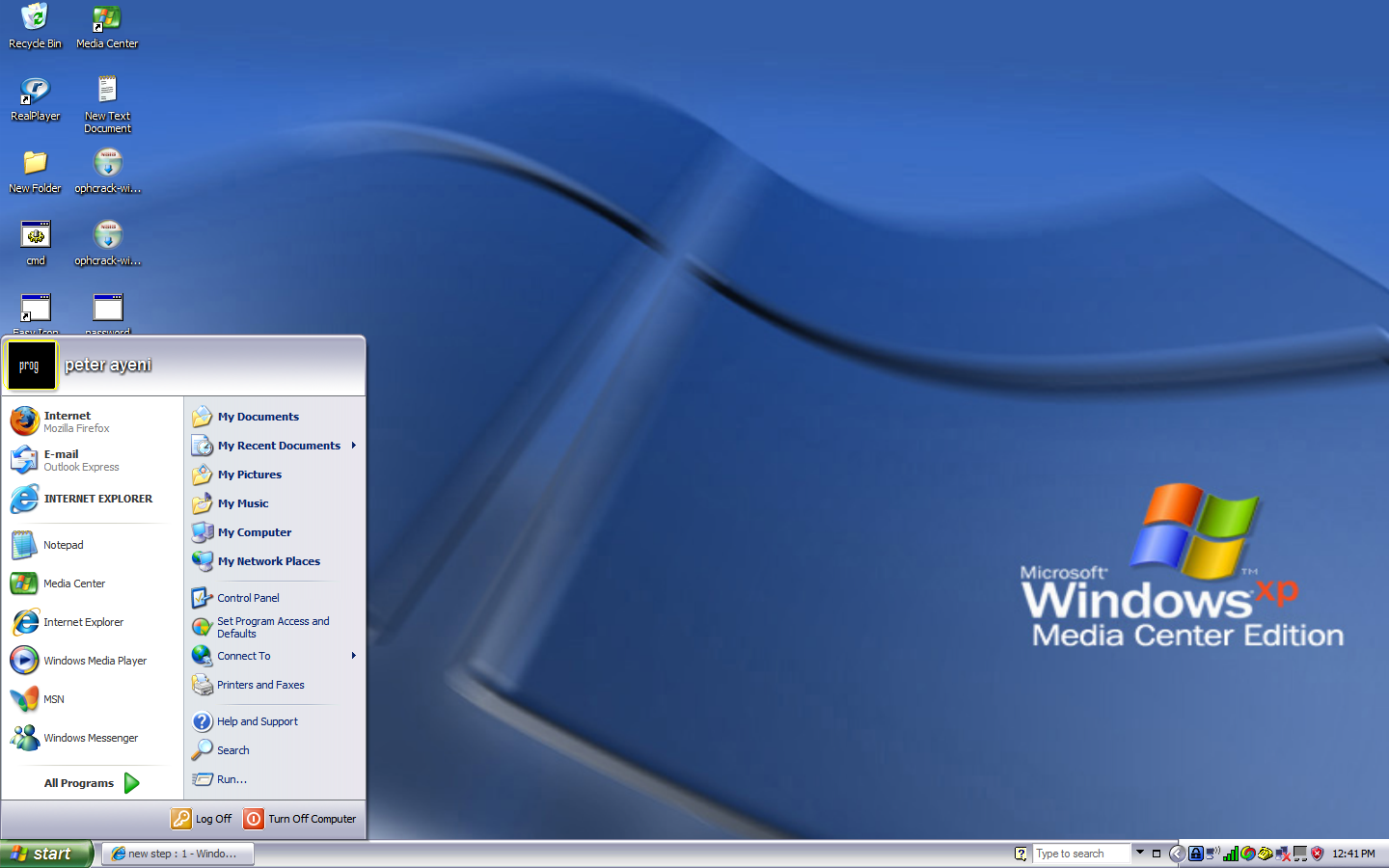Click the 12:41 PM clock
This screenshot has width=1389, height=868.
[x=1353, y=854]
